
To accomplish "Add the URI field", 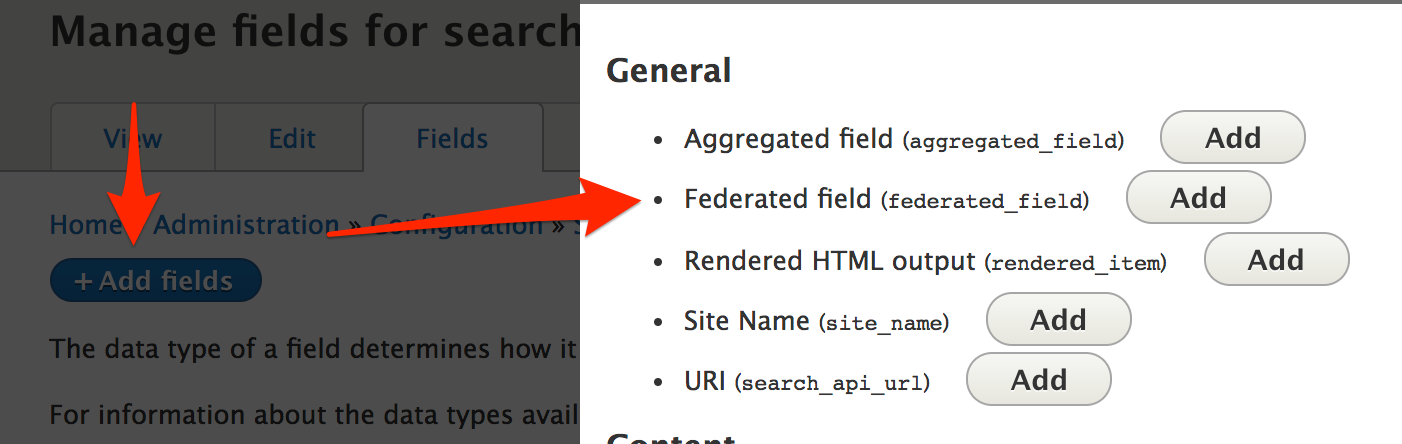I will (x=1038, y=380).
